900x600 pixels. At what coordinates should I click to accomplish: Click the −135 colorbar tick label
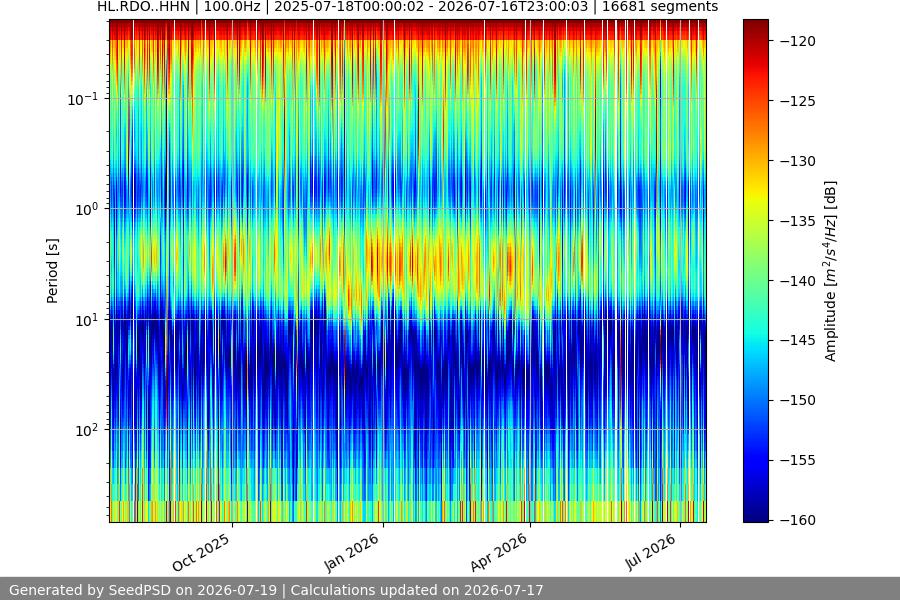coord(798,221)
